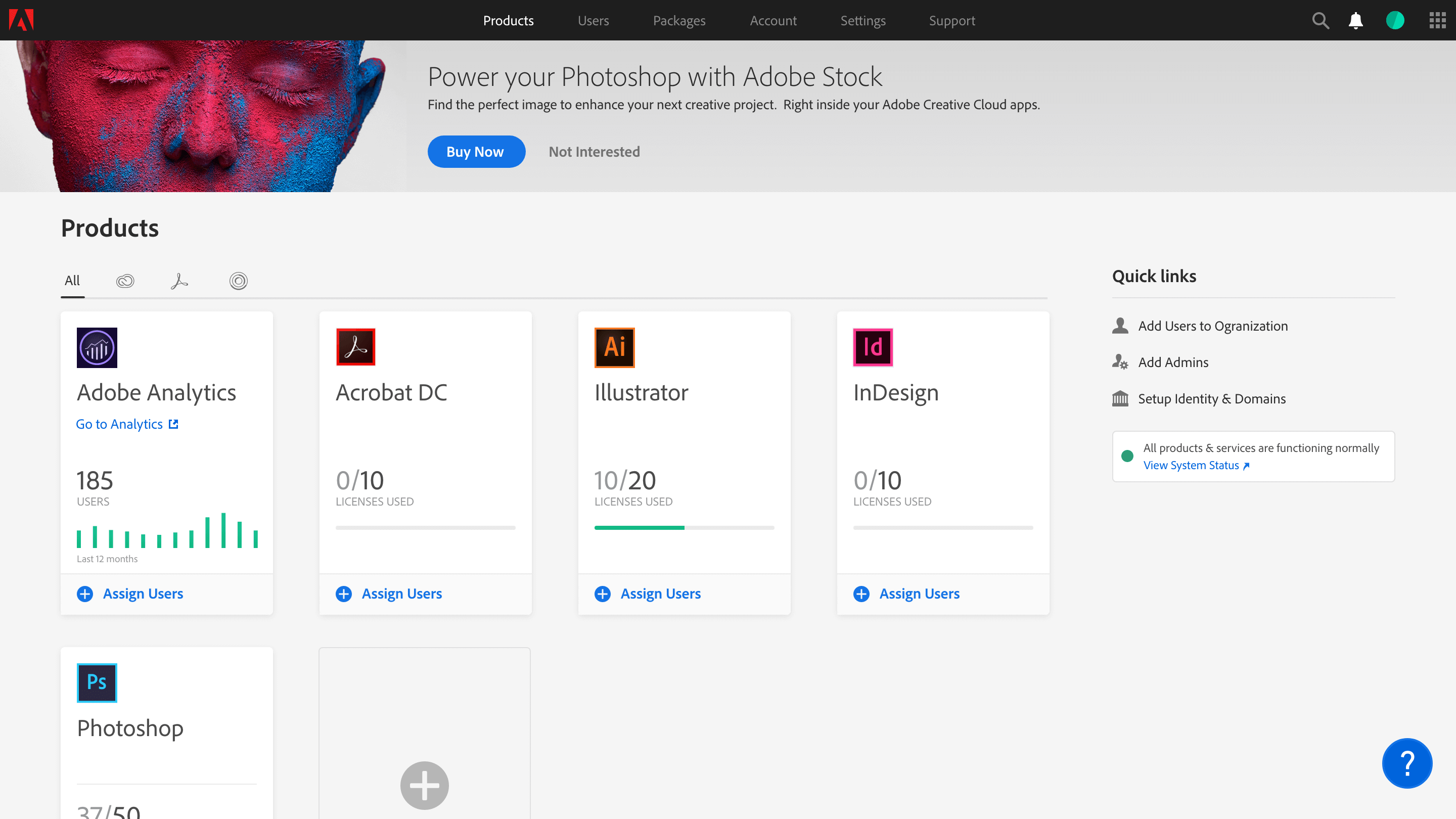Viewport: 1456px width, 819px height.
Task: Filter products by Experience Cloud icon tab
Action: pyautogui.click(x=238, y=281)
